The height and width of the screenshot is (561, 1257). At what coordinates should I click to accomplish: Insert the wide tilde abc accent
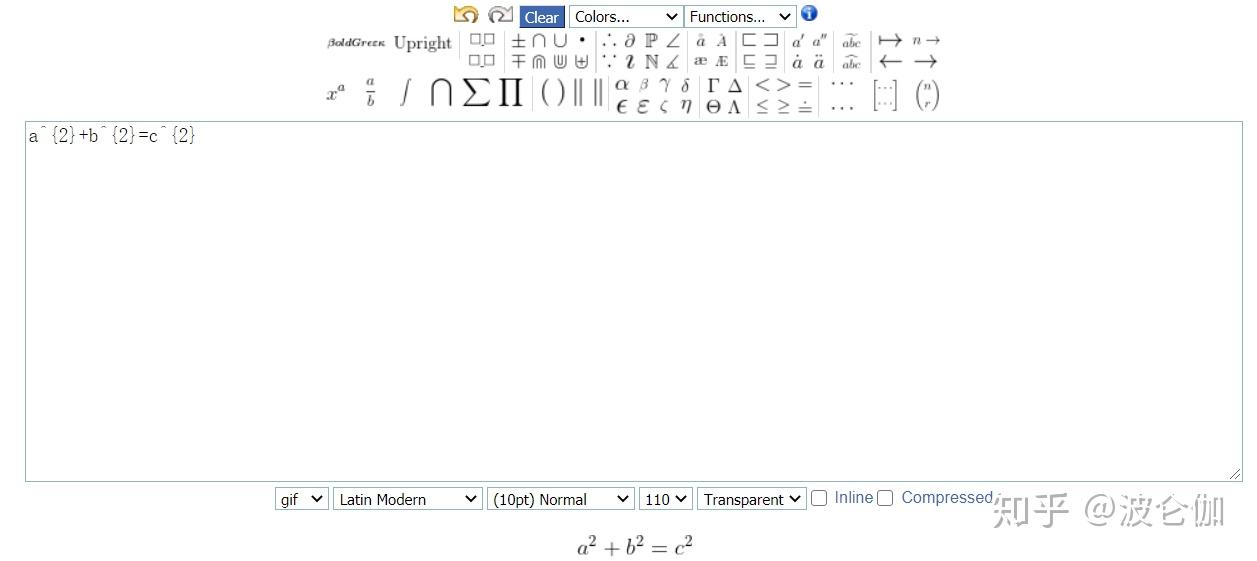[x=851, y=41]
